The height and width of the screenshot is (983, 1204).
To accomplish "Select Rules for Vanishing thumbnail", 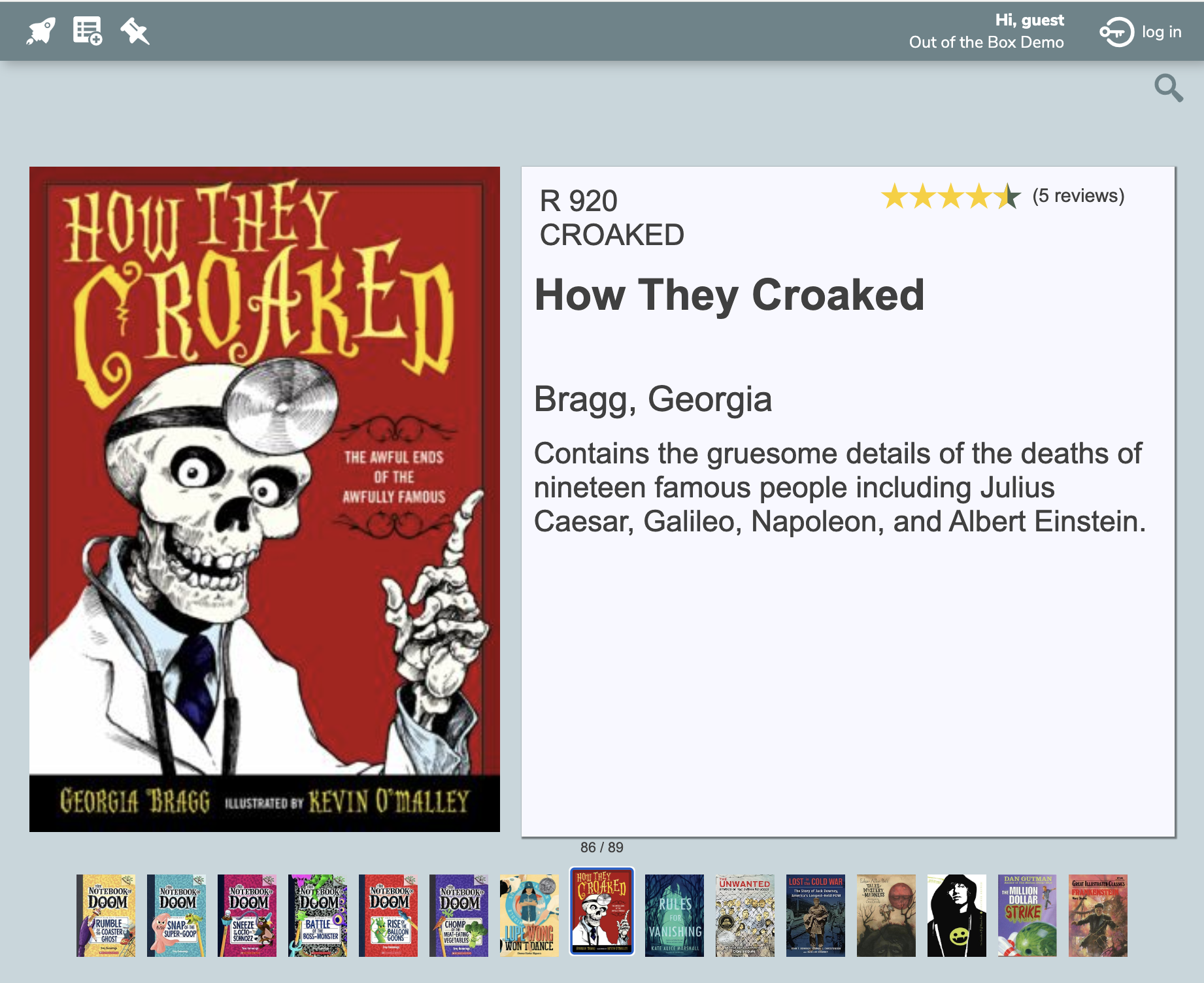I will (675, 916).
